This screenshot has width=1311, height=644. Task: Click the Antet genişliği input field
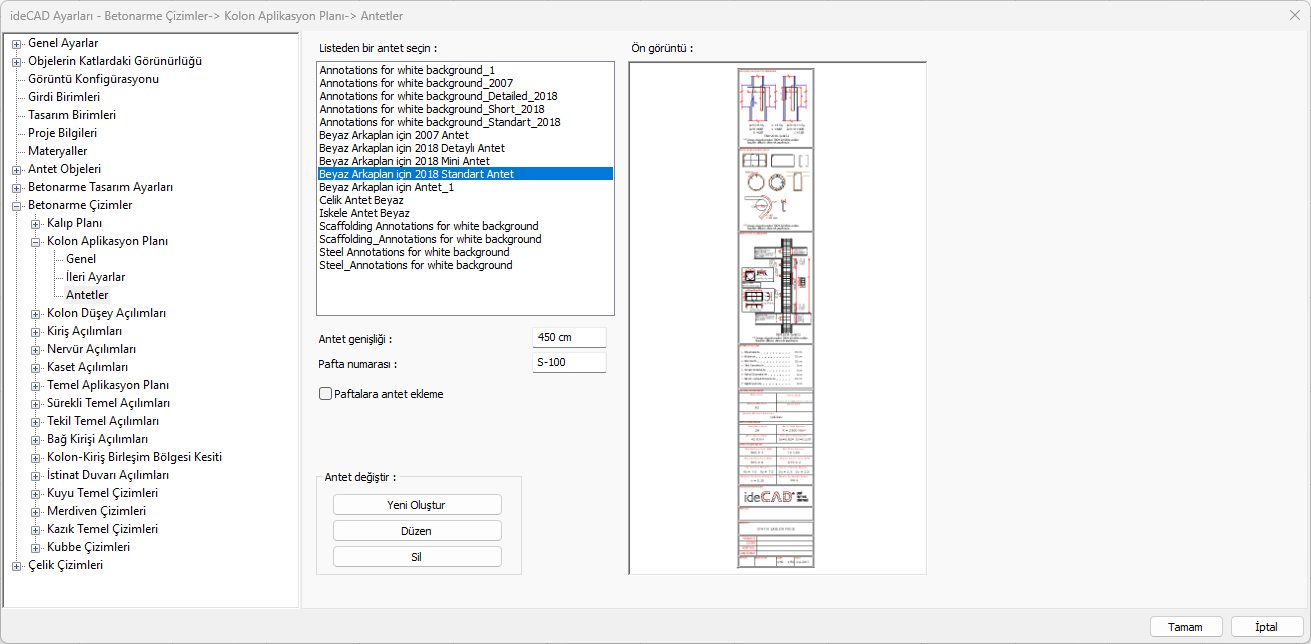click(569, 338)
